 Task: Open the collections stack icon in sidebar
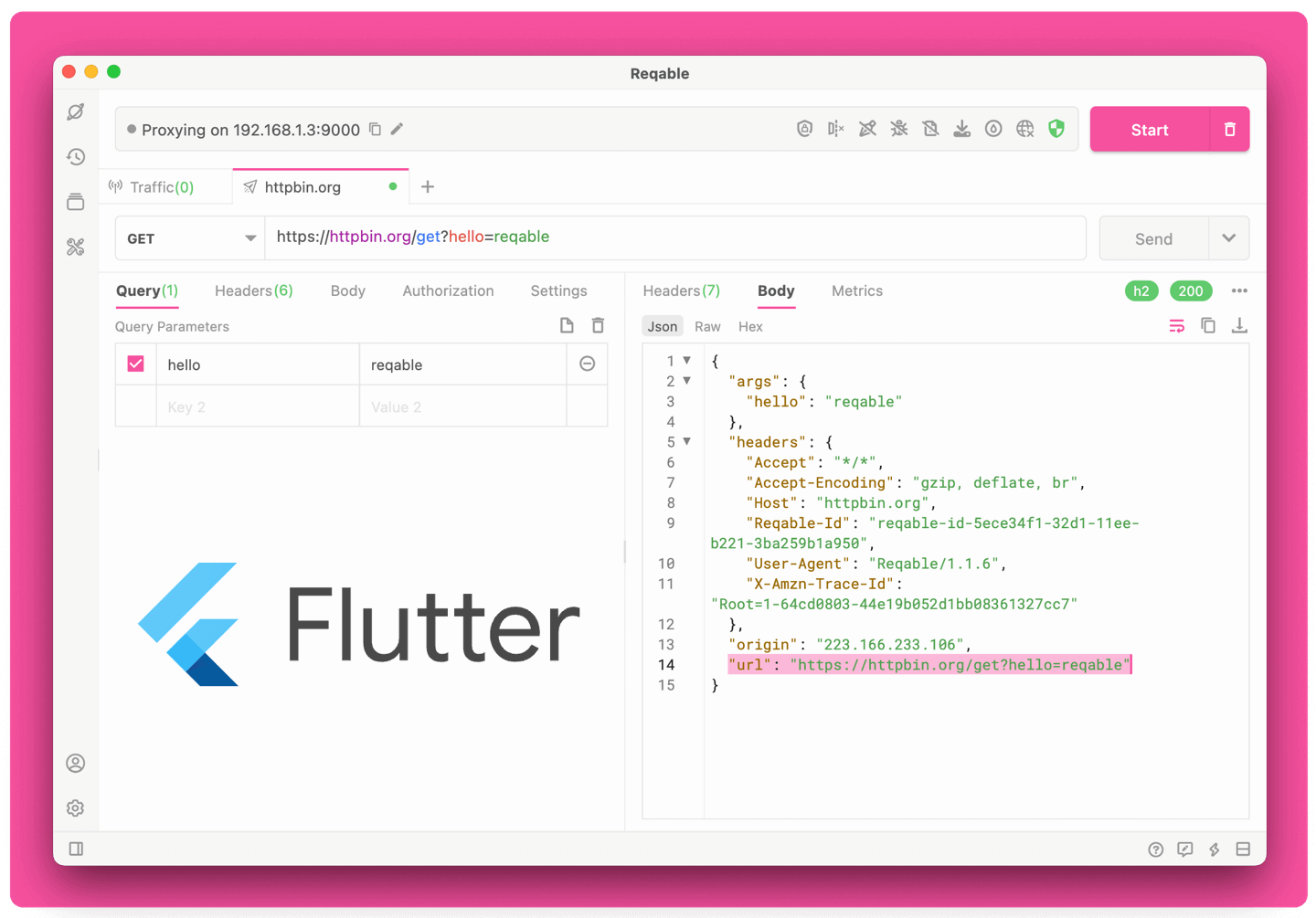(x=76, y=202)
